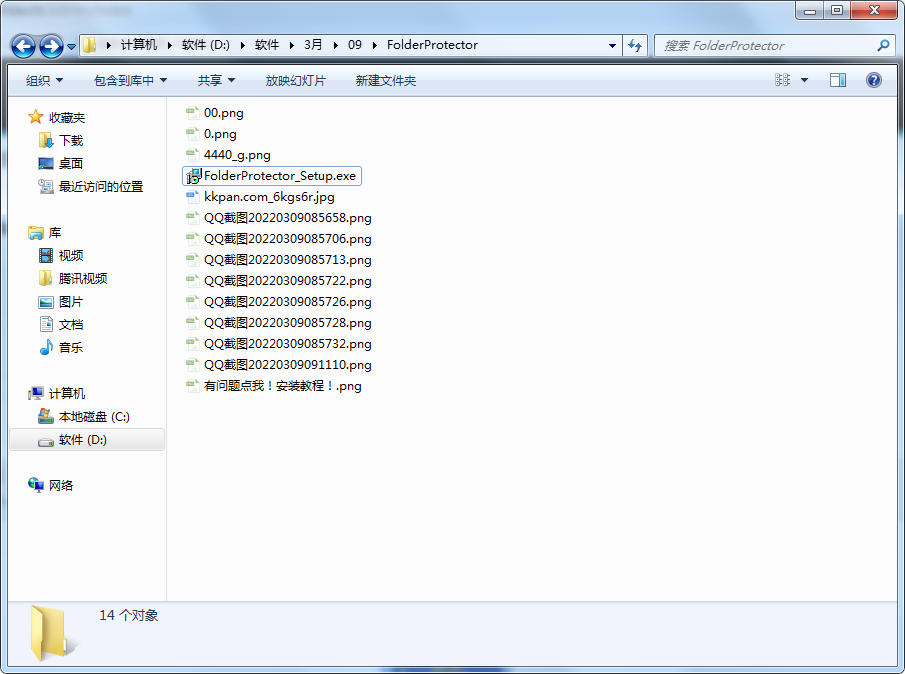Click 3月 in the address breadcrumb
The image size is (905, 674).
(313, 45)
